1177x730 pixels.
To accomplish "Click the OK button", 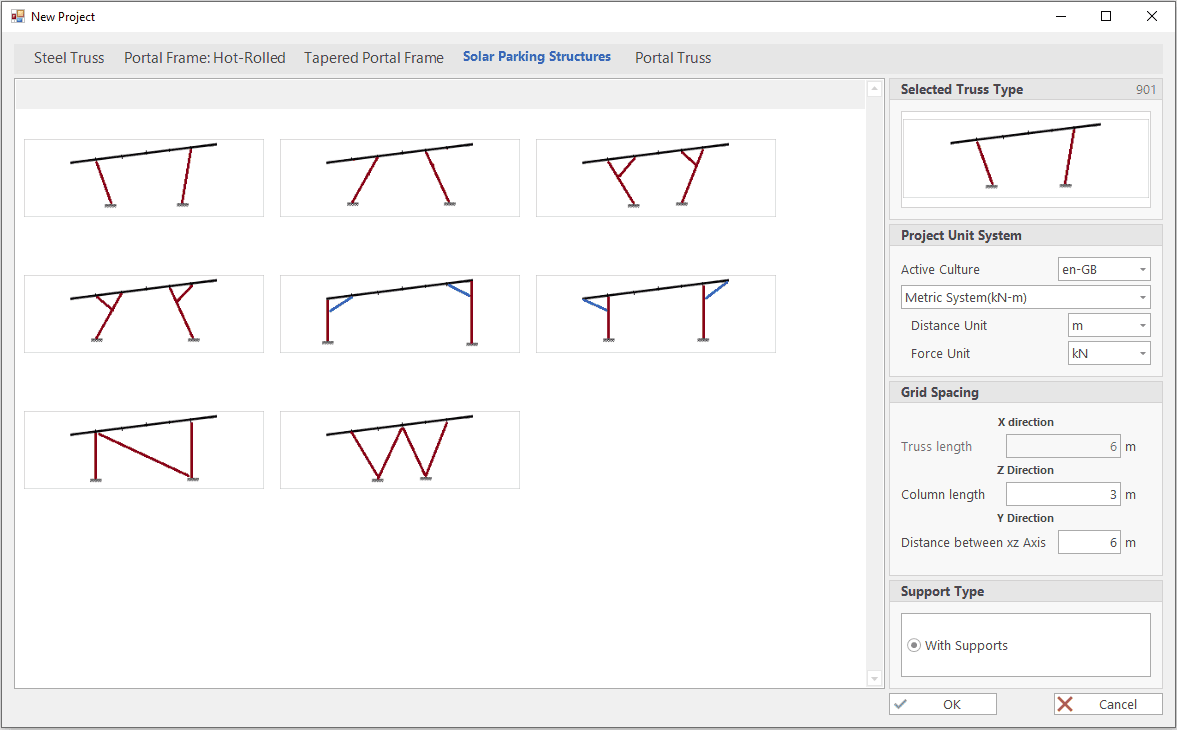I will pos(942,704).
